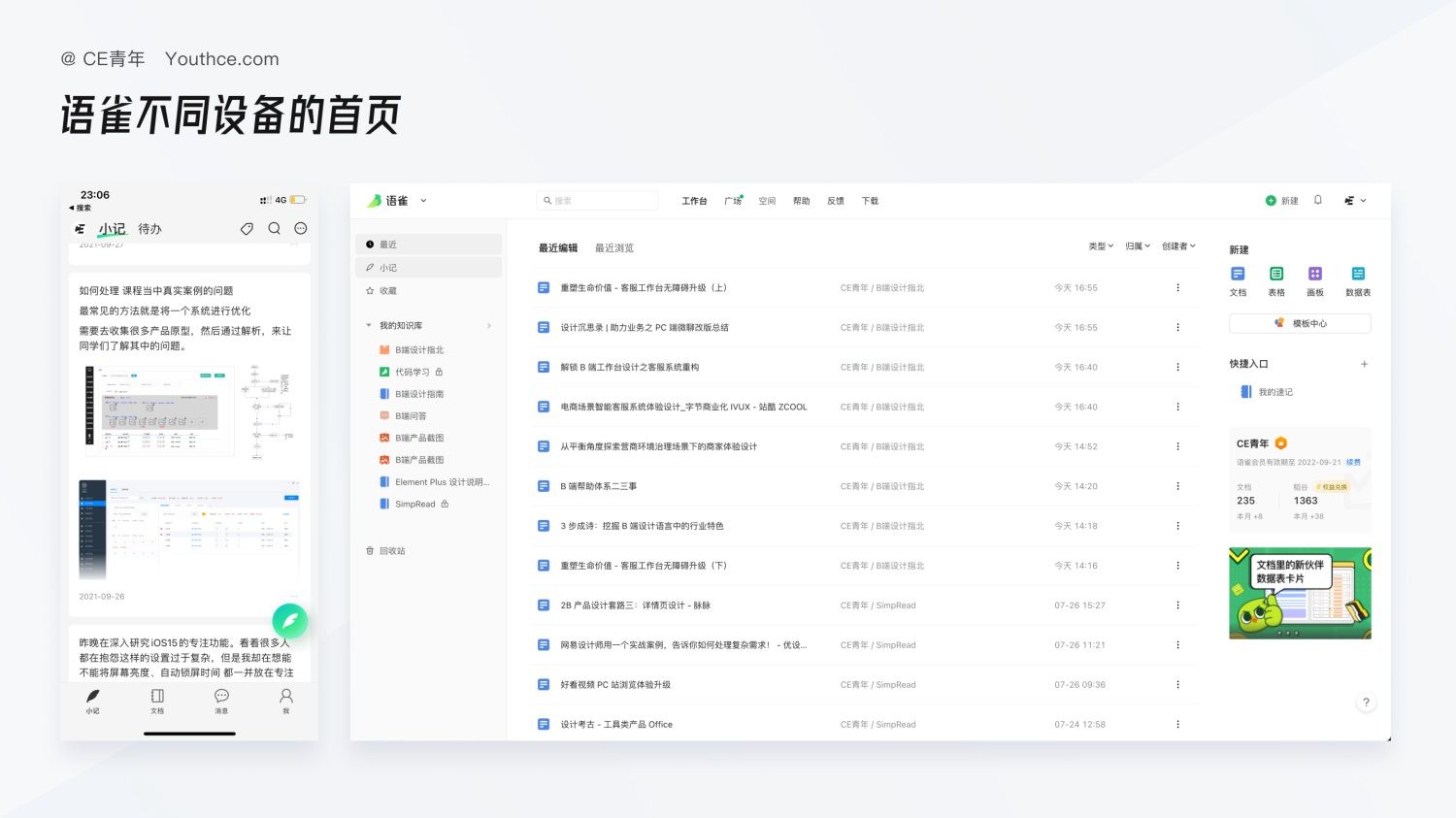The image size is (1456, 818).
Task: Open the 工作台 menu item
Action: pos(694,201)
